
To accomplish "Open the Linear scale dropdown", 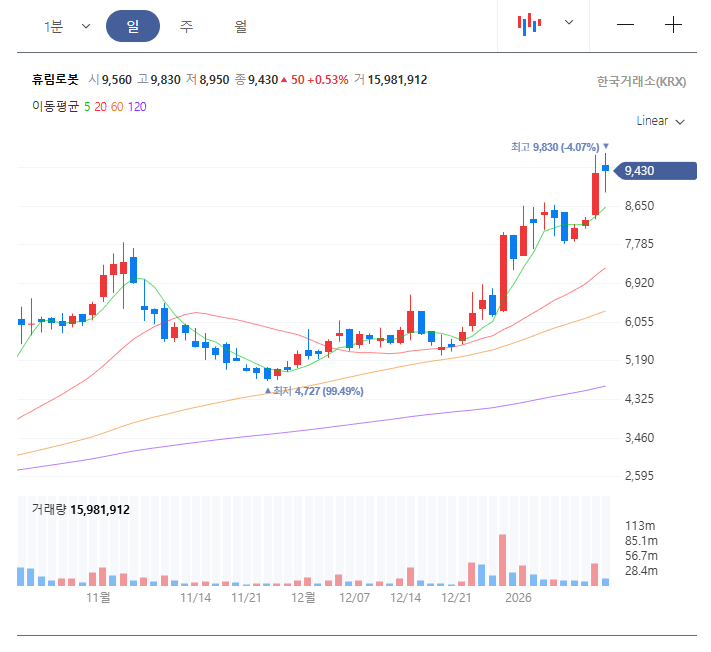I will point(660,121).
